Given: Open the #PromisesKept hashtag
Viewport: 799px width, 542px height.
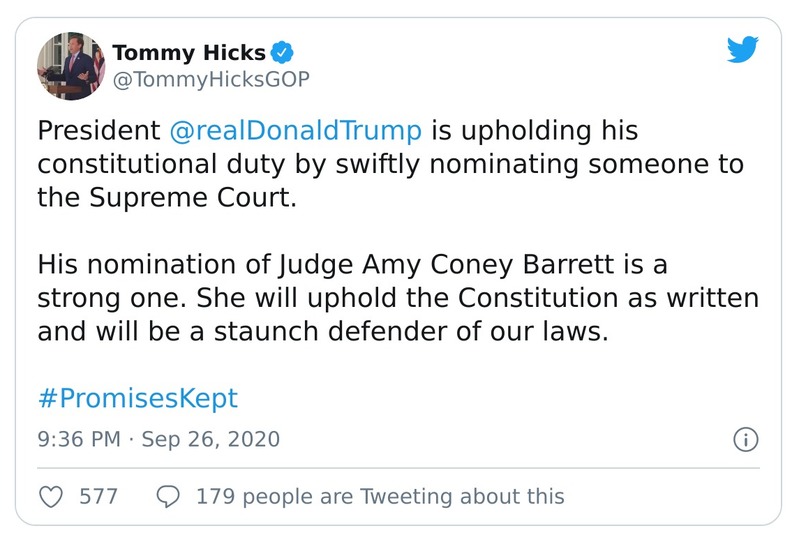Looking at the screenshot, I should tap(138, 398).
